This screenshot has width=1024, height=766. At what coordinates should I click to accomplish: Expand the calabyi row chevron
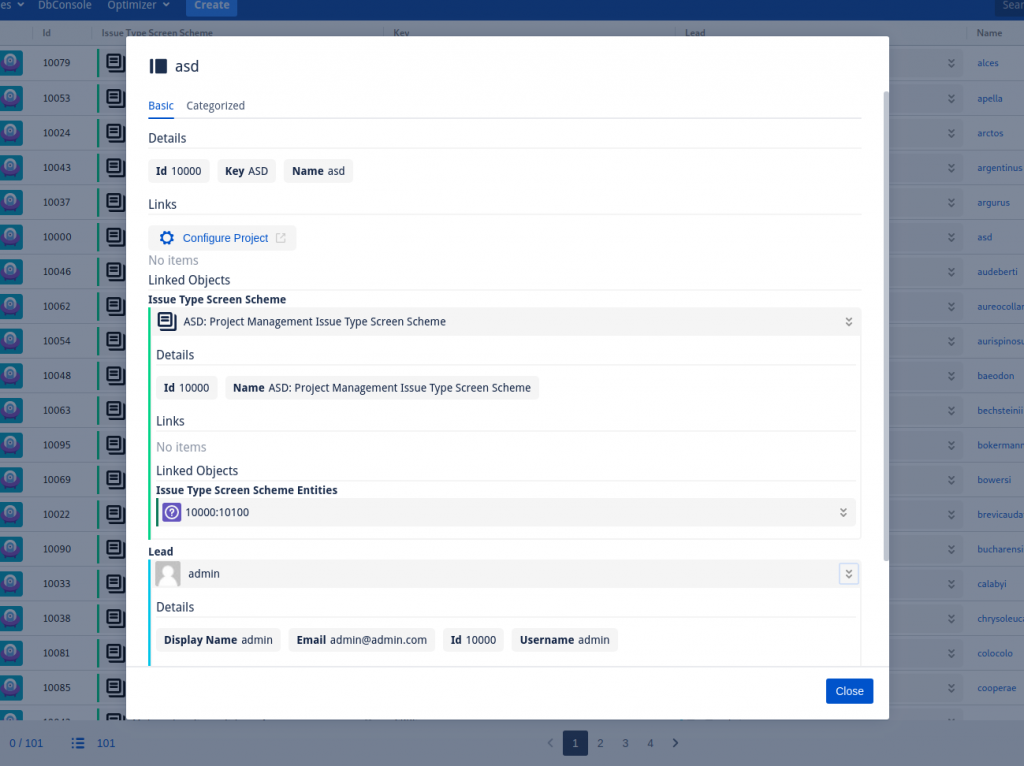[x=951, y=584]
